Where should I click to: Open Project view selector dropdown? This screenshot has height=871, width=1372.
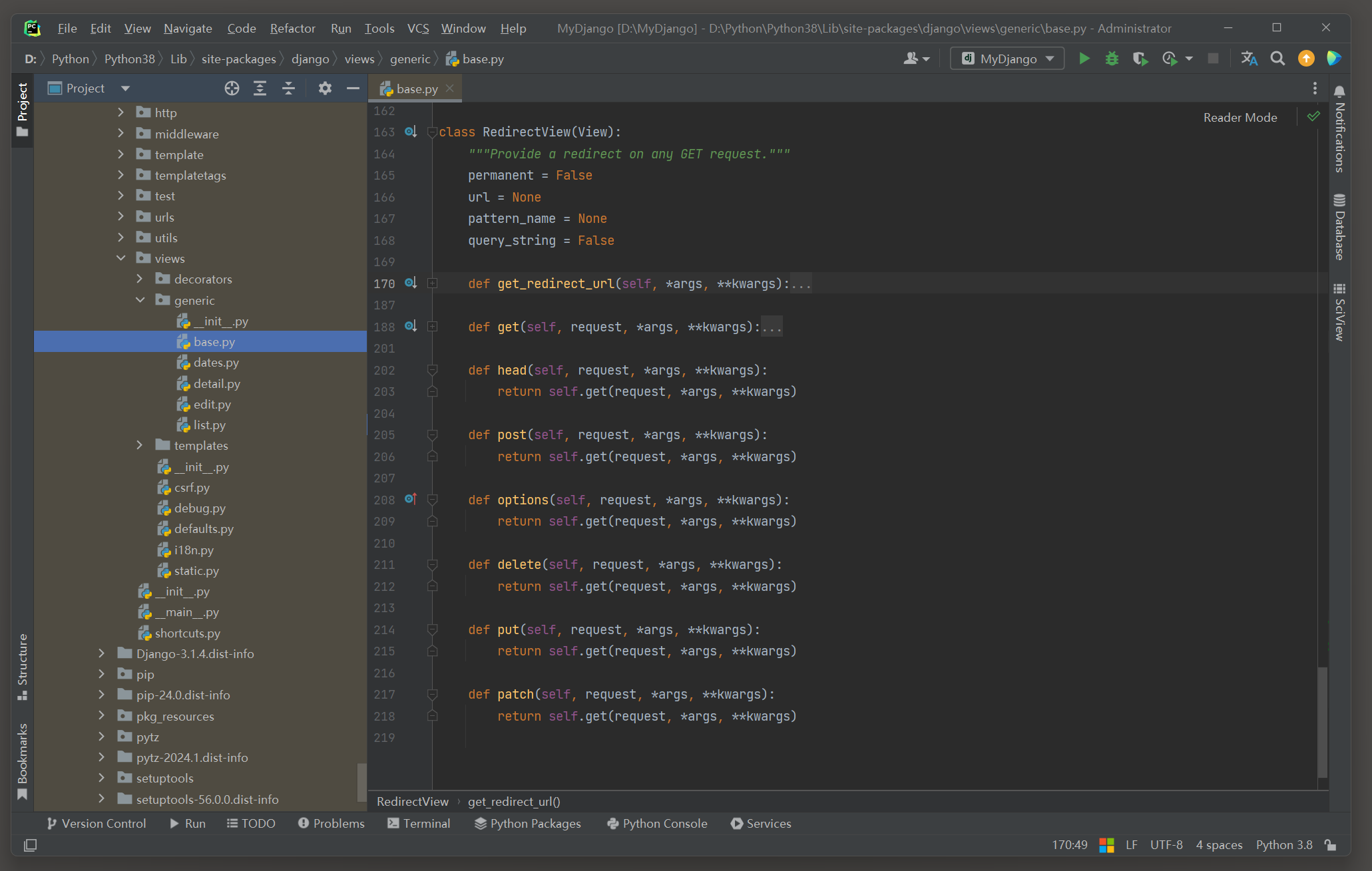point(125,88)
